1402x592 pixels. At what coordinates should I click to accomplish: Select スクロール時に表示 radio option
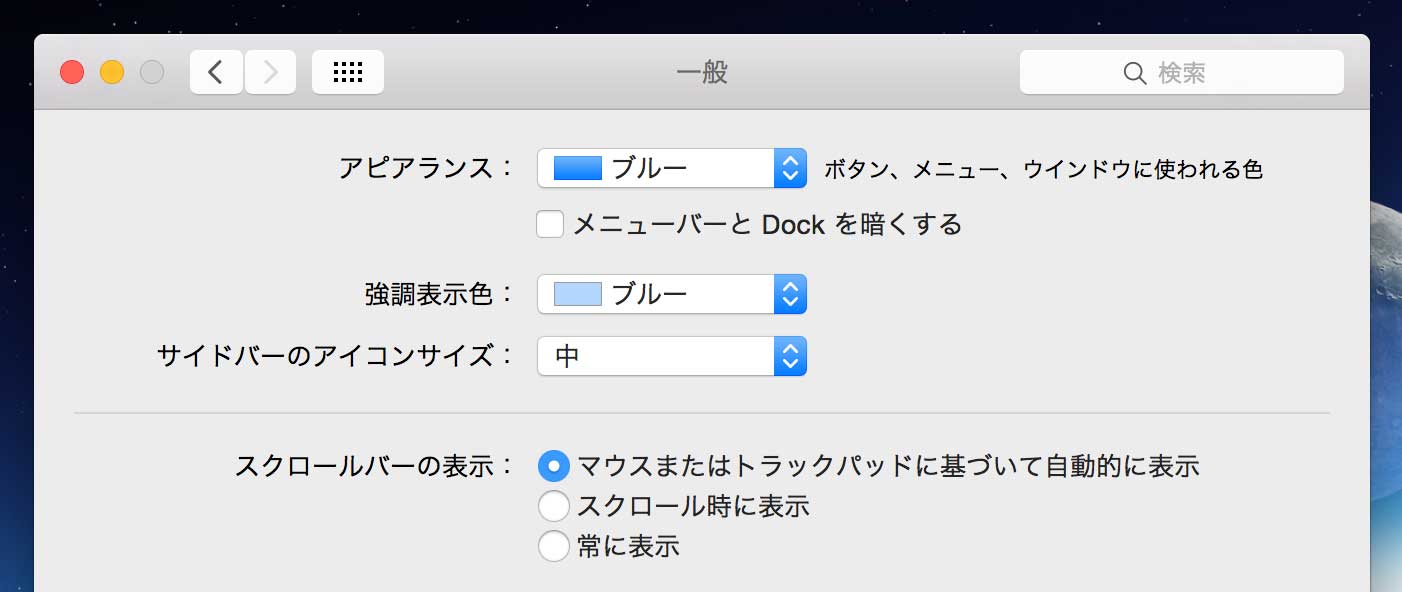(x=553, y=506)
